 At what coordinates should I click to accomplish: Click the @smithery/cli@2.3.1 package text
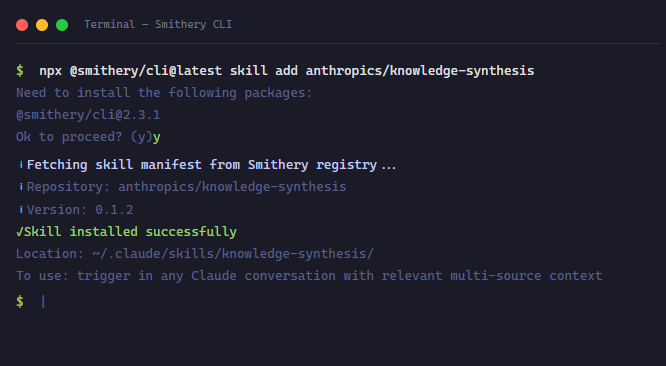pyautogui.click(x=88, y=115)
